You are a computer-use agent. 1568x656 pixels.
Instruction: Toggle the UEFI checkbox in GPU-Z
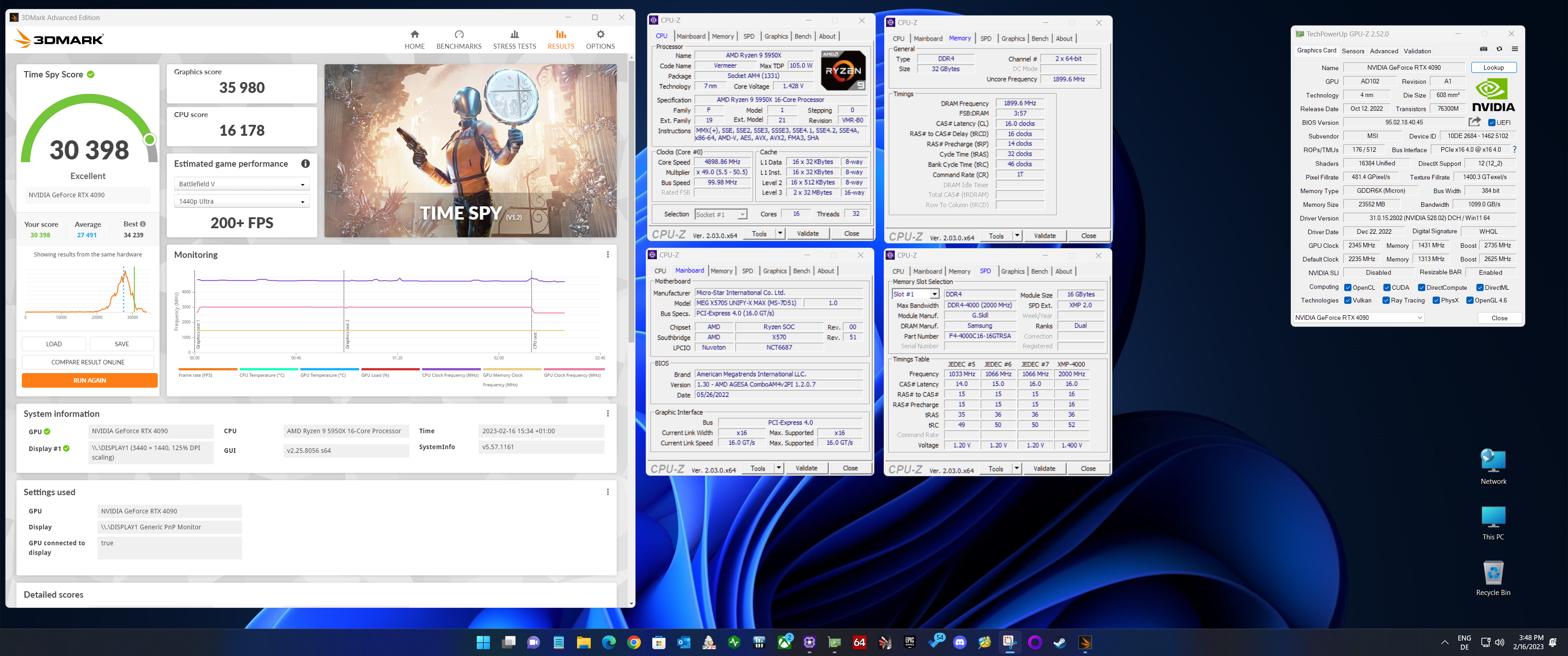(1491, 122)
